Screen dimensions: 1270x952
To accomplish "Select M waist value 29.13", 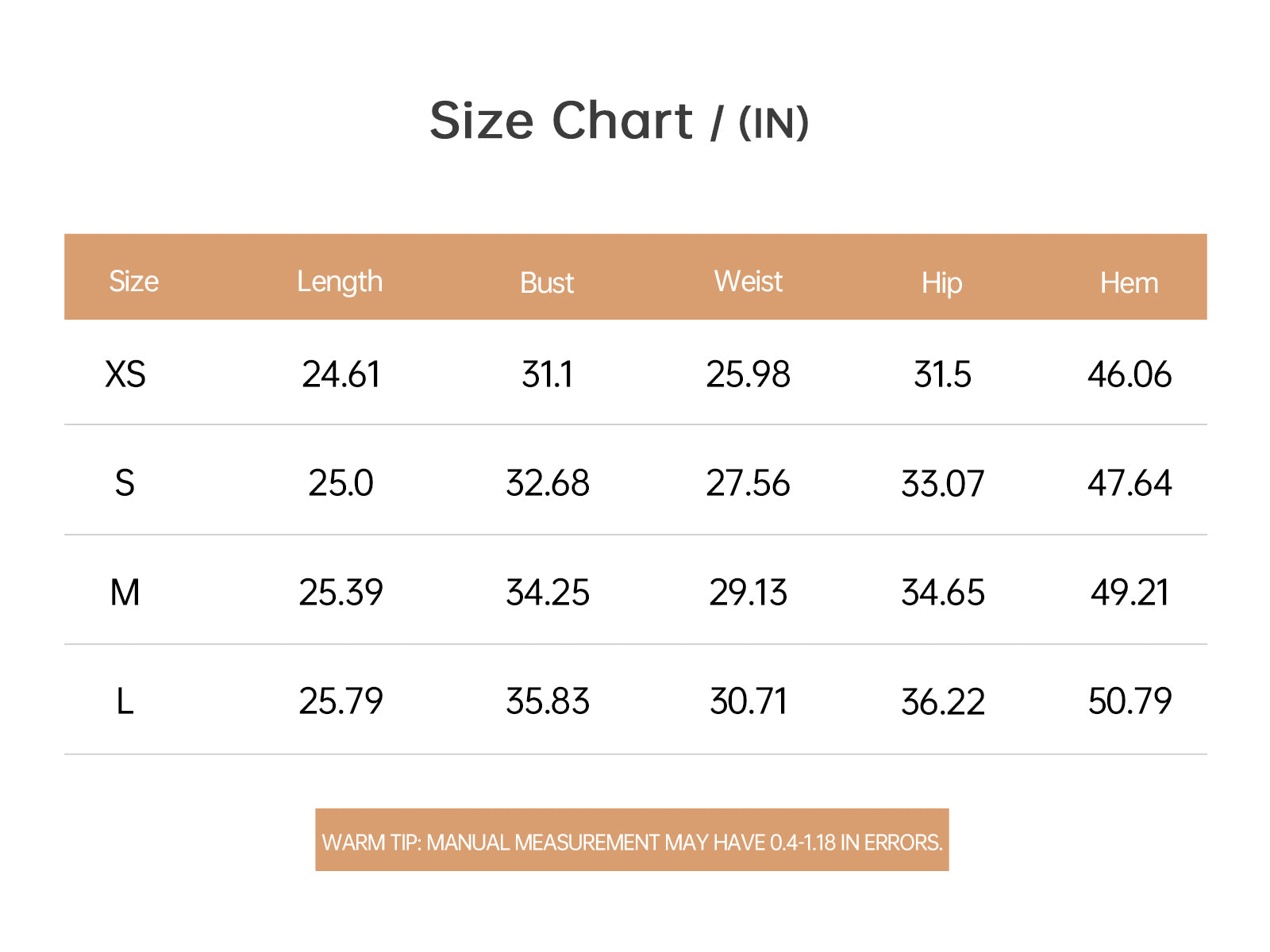I will tap(748, 593).
